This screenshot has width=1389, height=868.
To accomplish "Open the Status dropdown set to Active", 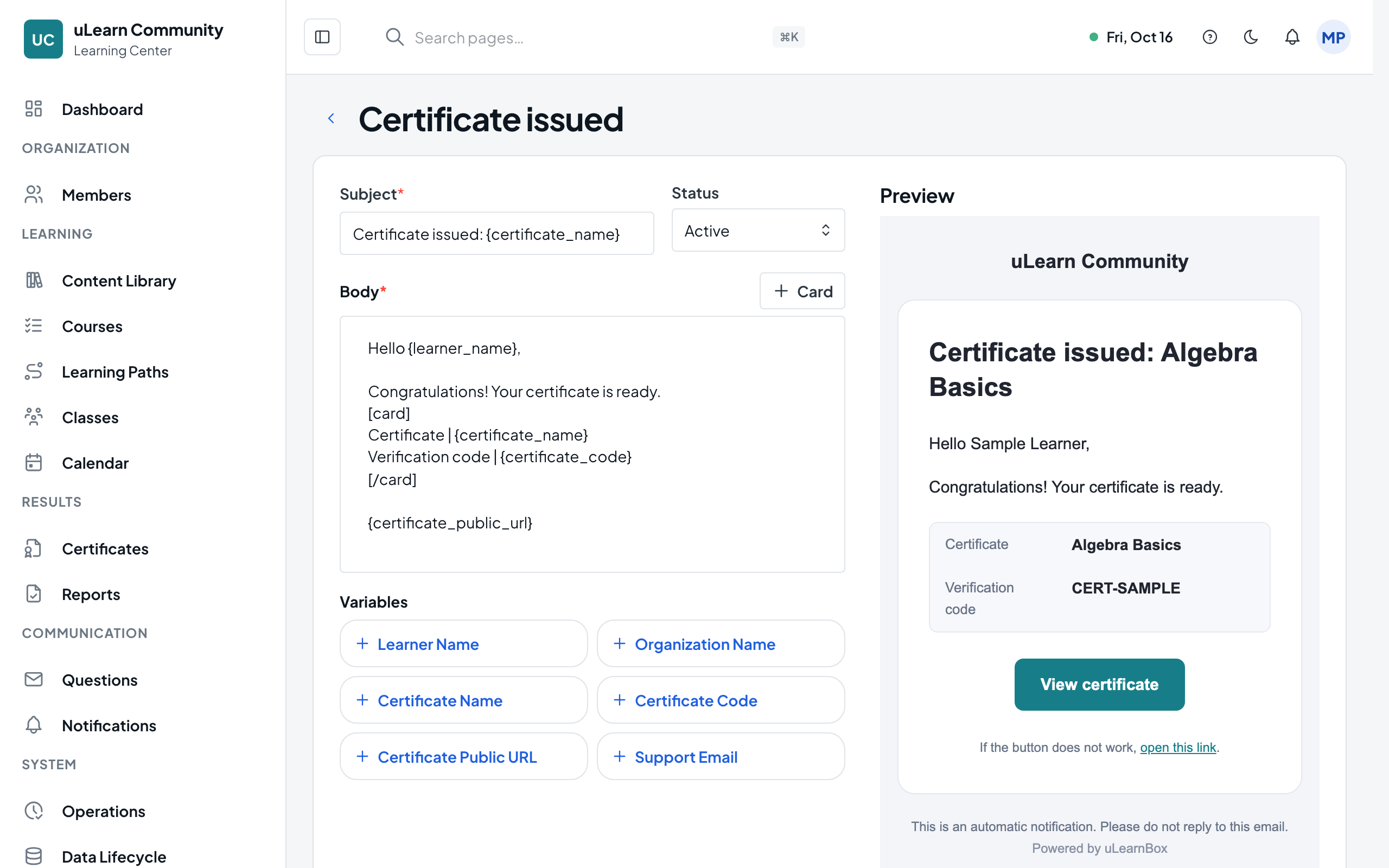I will pos(757,230).
